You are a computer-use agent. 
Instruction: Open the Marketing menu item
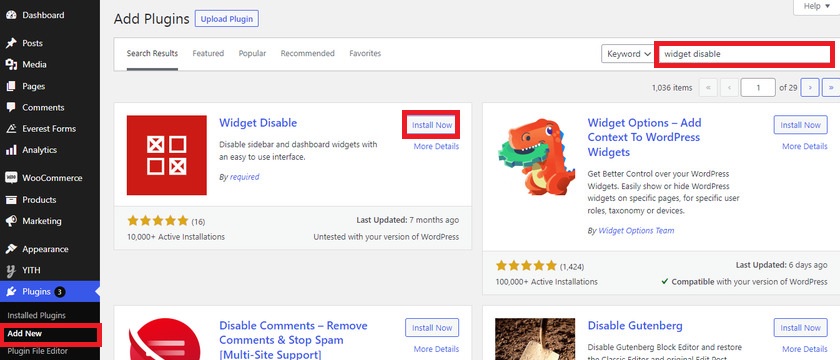(50, 221)
